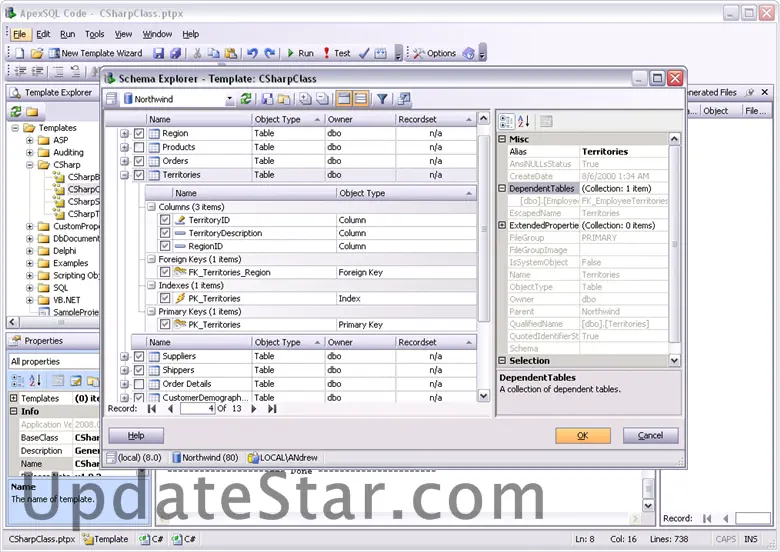
Task: Click Categorized icon in Schema Explorer property grid
Action: pos(506,121)
